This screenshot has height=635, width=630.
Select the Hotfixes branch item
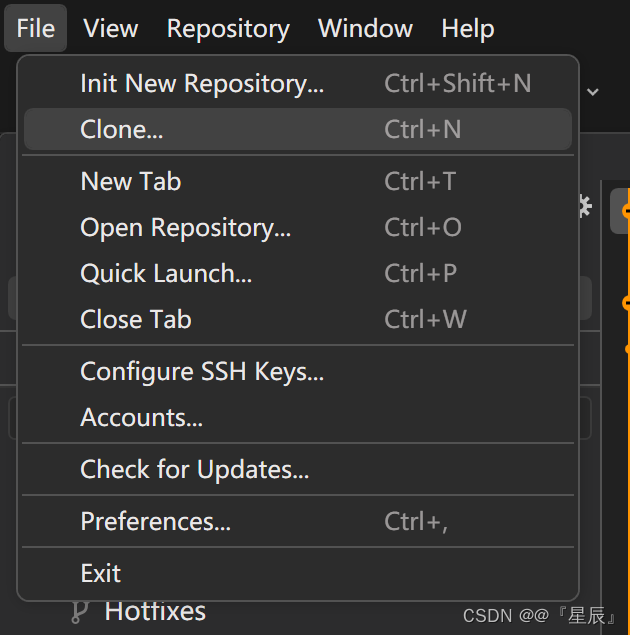[155, 612]
